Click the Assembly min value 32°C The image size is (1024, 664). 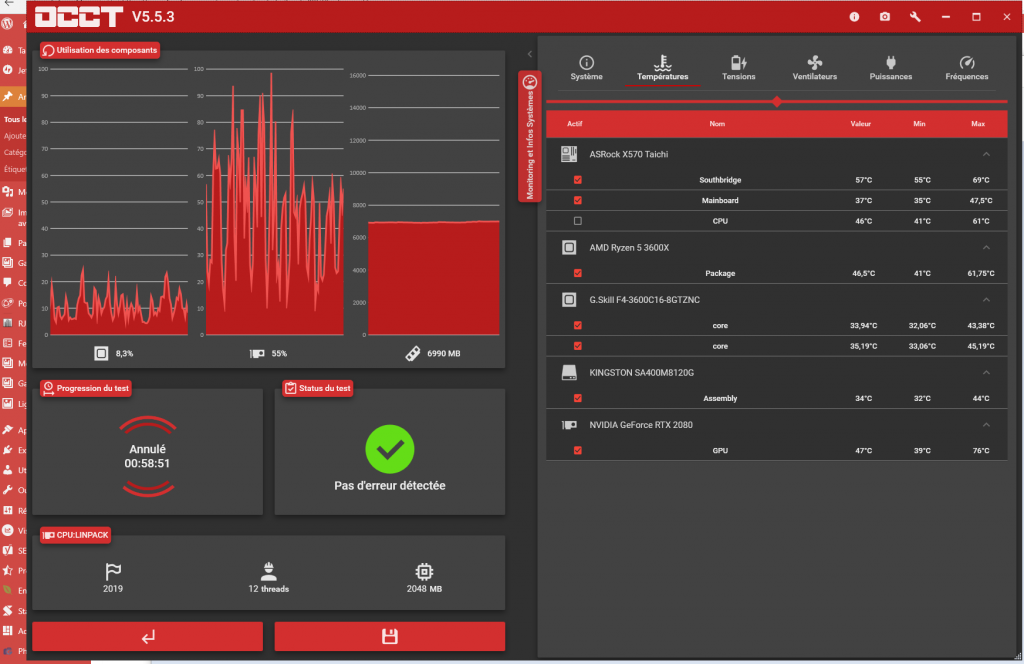tap(922, 398)
